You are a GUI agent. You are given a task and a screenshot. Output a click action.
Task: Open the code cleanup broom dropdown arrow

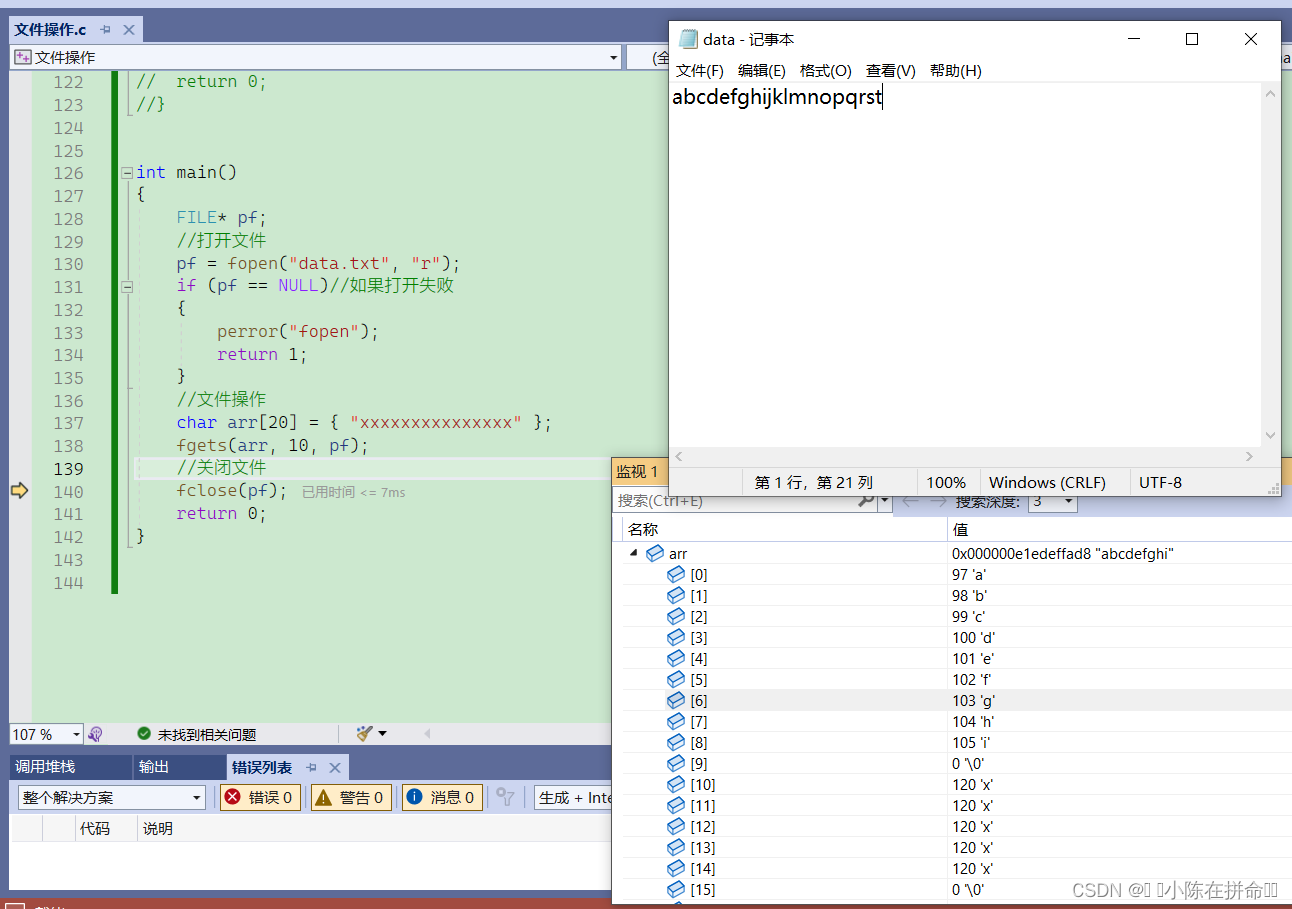click(x=382, y=734)
